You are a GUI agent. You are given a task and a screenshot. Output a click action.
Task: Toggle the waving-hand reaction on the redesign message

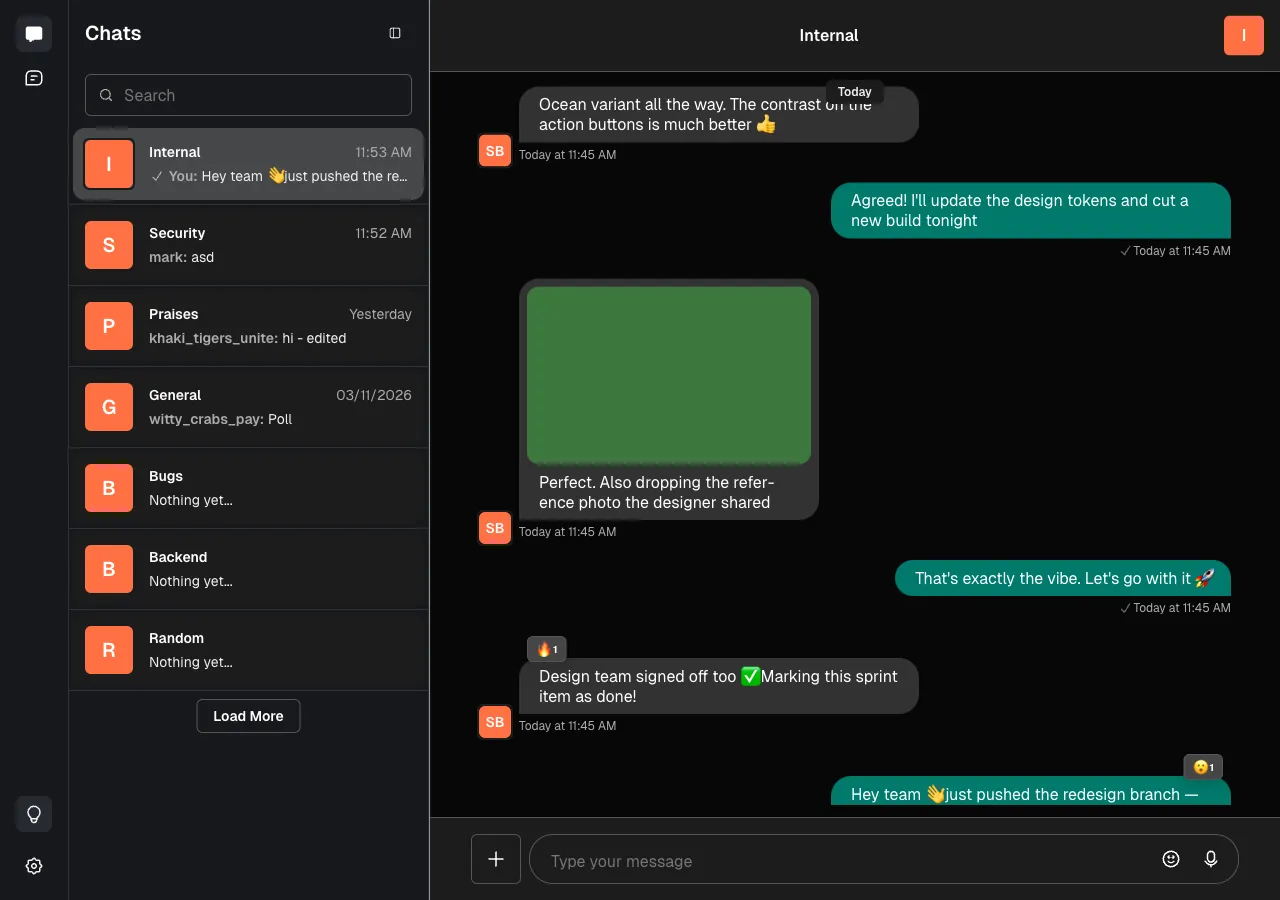click(1203, 767)
